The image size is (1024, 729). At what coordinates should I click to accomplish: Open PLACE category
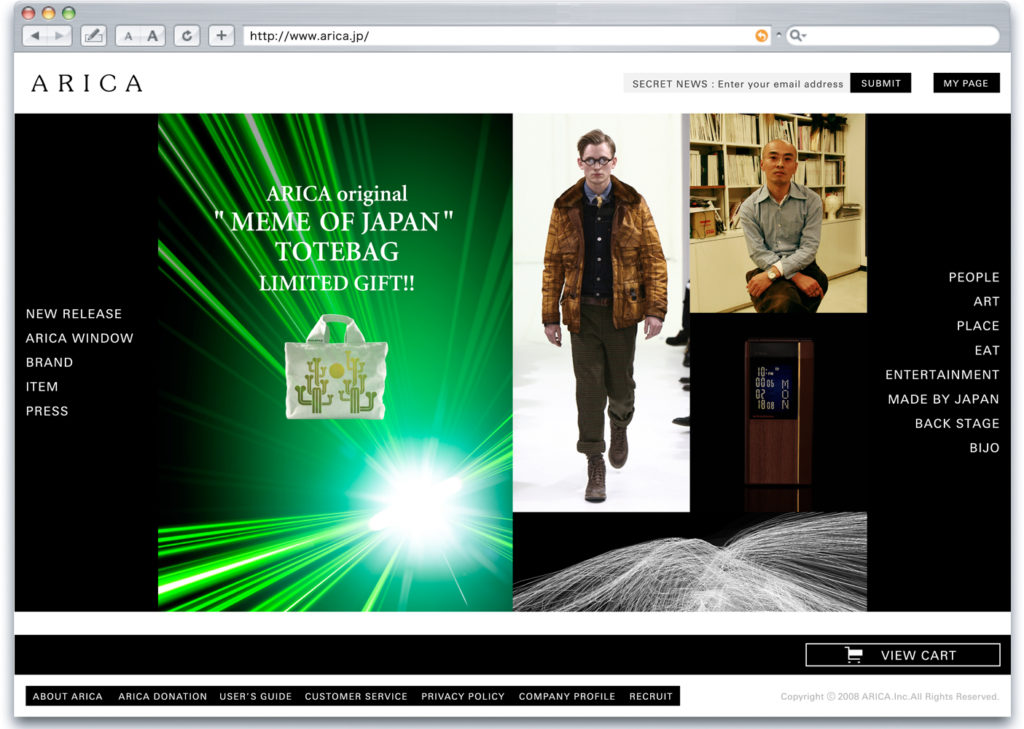(978, 325)
